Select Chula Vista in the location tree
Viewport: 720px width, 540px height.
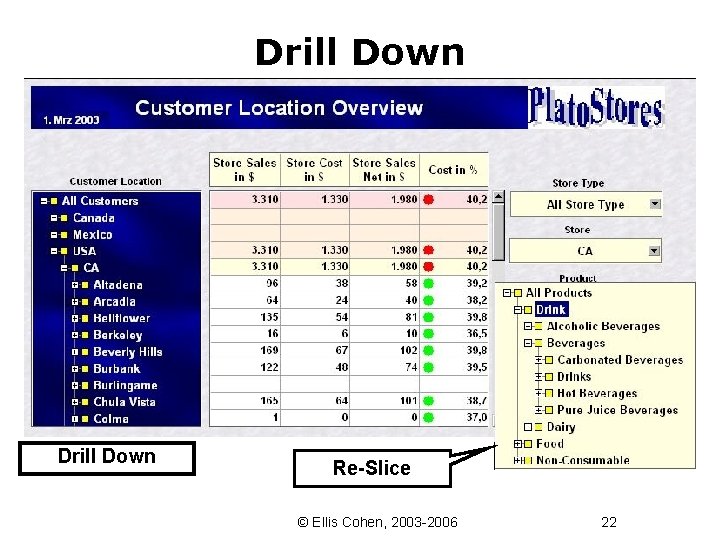[x=124, y=402]
